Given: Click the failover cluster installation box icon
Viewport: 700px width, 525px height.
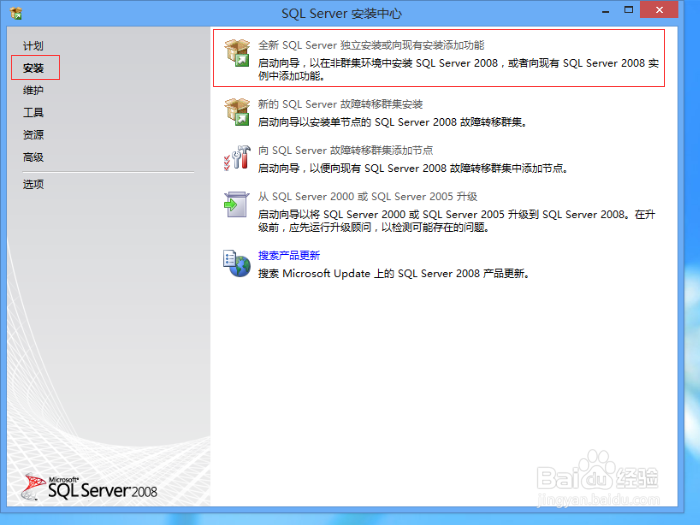Looking at the screenshot, I should (x=237, y=112).
